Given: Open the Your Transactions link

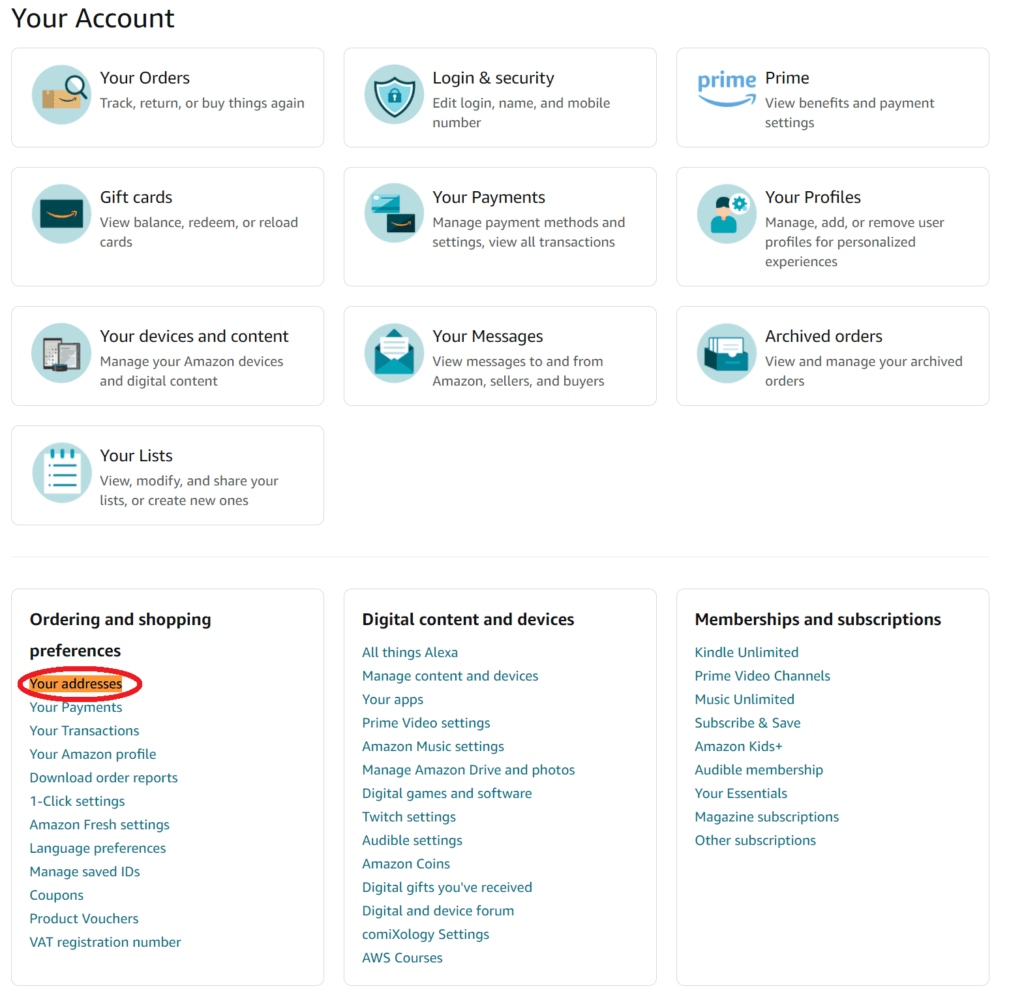Looking at the screenshot, I should (x=84, y=731).
